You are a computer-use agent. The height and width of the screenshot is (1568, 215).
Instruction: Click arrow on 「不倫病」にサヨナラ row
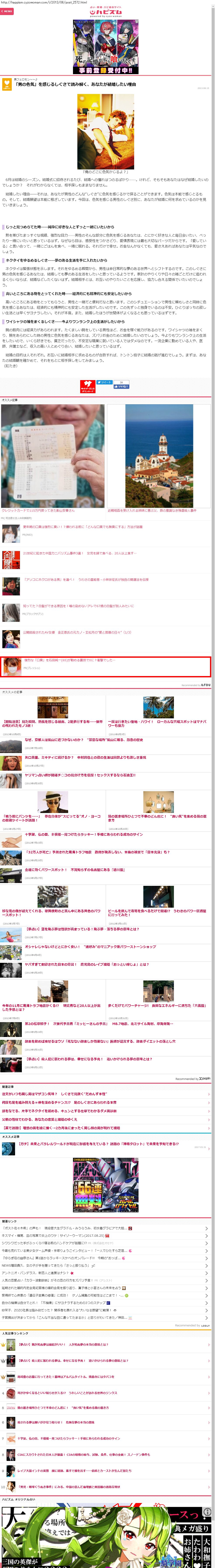click(x=206, y=1303)
